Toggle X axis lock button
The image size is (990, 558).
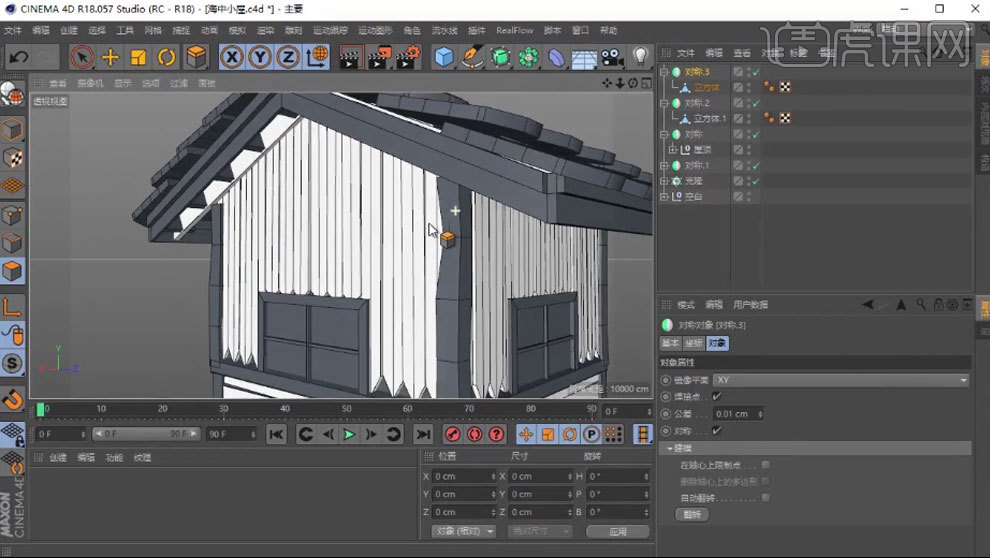(232, 57)
